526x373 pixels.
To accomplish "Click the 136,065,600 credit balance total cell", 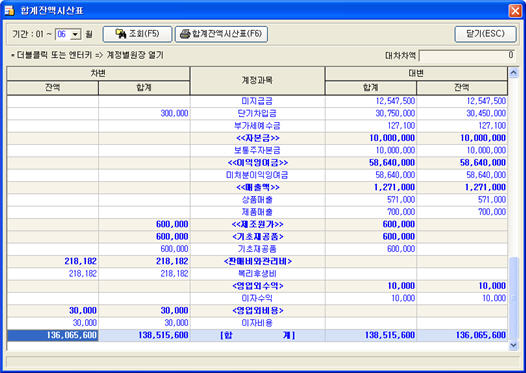I will tap(462, 335).
